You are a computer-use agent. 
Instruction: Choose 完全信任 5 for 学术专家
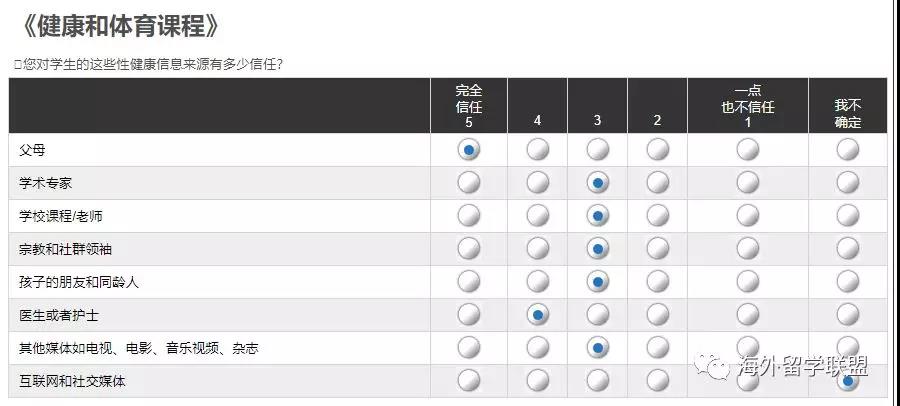(x=469, y=183)
